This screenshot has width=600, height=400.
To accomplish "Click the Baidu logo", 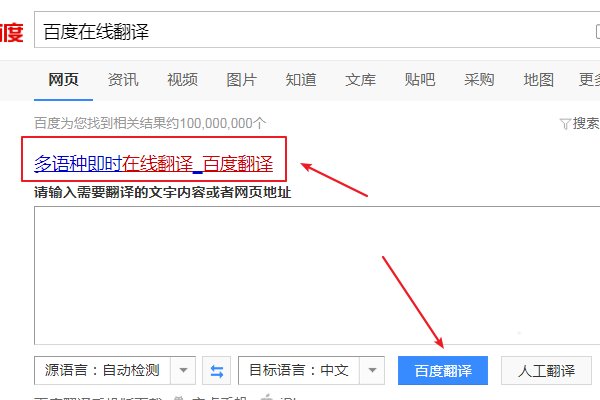I will [11, 33].
